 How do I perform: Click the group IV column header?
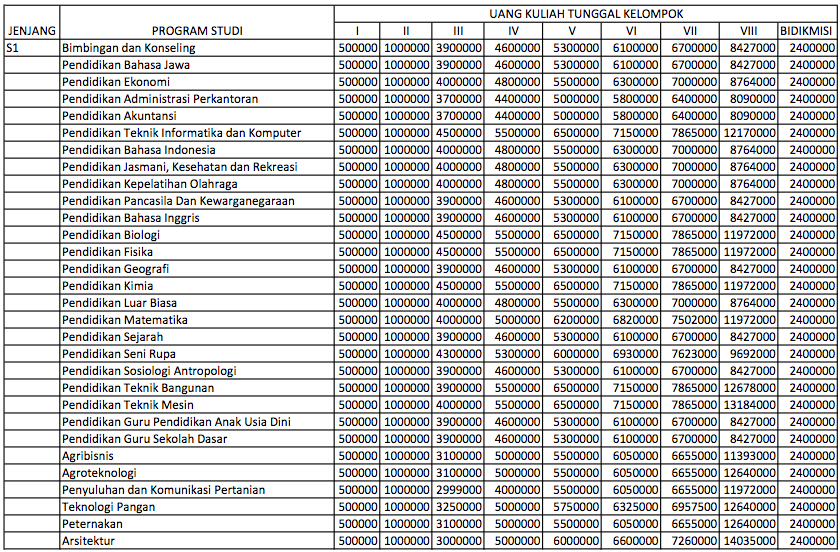tap(513, 31)
